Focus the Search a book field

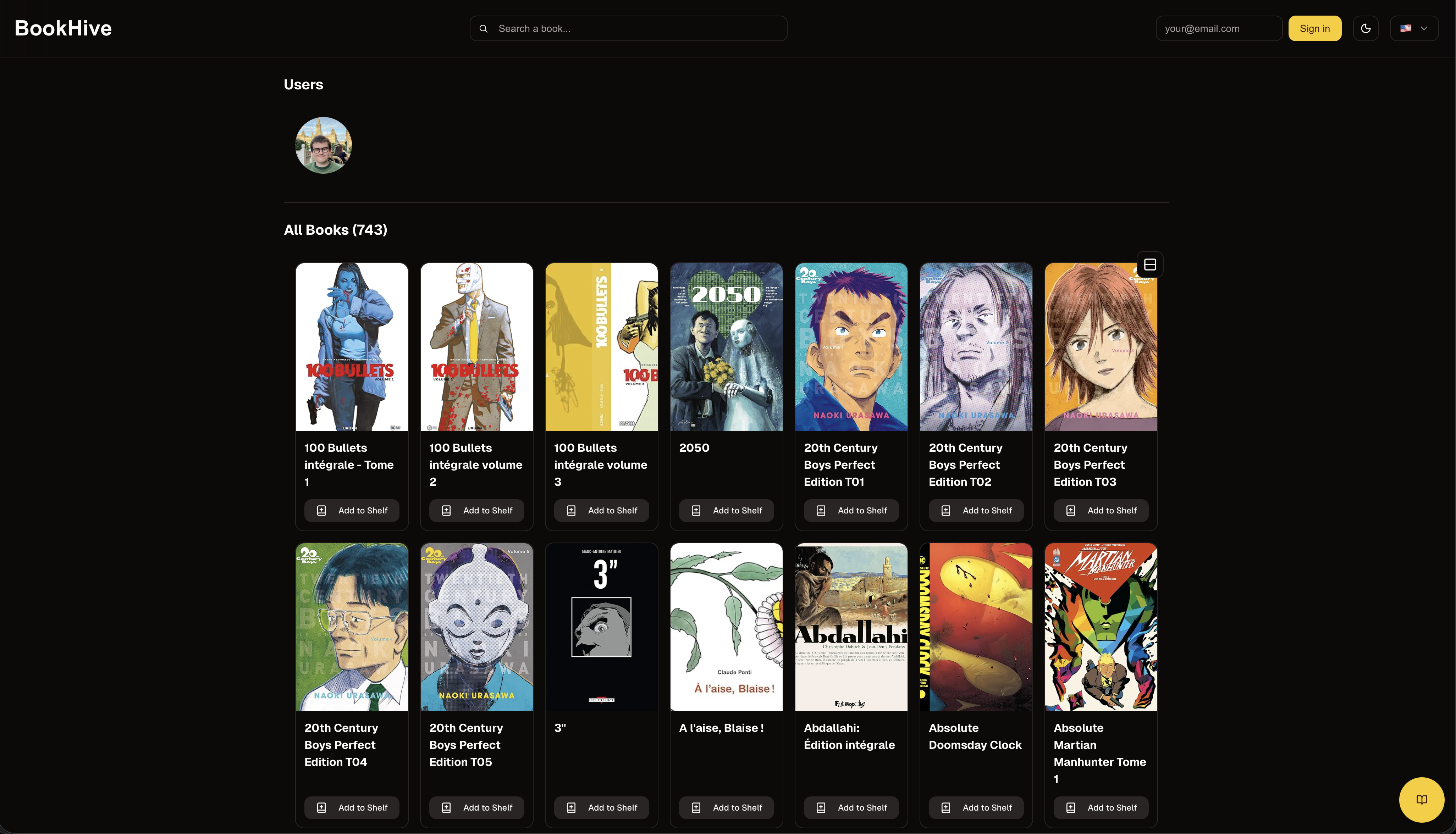pos(636,29)
